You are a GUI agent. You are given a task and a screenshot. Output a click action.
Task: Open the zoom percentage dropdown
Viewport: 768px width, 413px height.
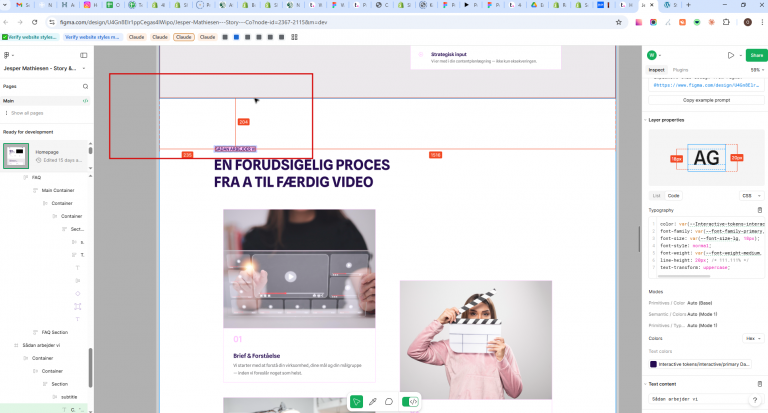point(757,70)
